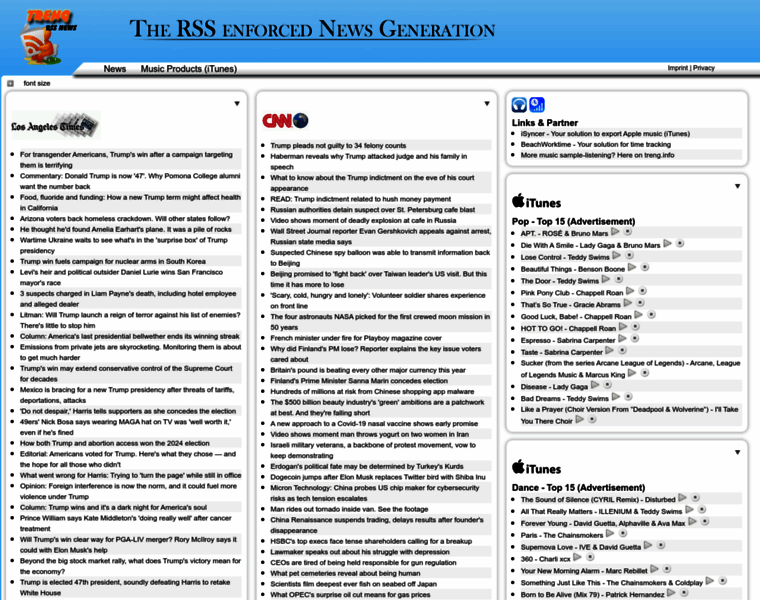Viewport: 760px width, 600px height.
Task: Open iTunes link icon for Lose Control
Action: point(629,255)
